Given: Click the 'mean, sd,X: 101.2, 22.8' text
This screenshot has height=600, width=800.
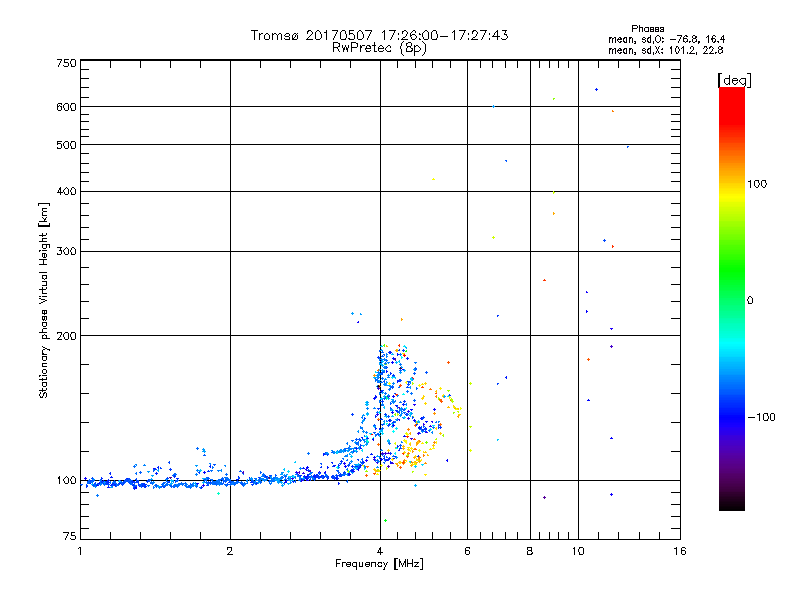Looking at the screenshot, I should (665, 50).
